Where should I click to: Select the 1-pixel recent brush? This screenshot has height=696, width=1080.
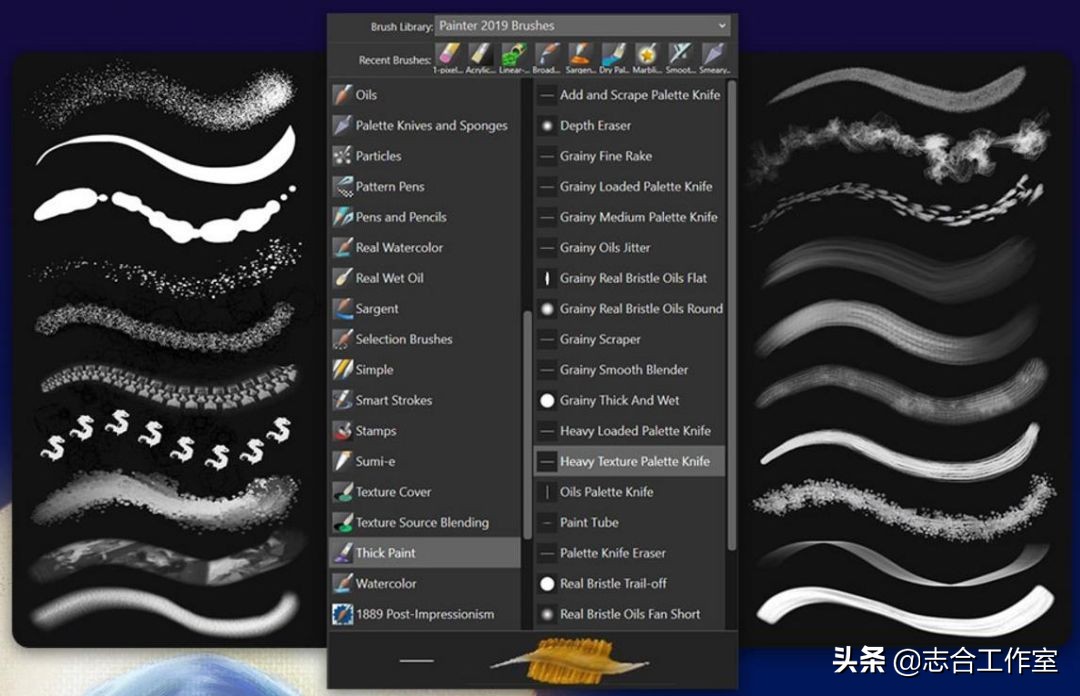[x=448, y=58]
